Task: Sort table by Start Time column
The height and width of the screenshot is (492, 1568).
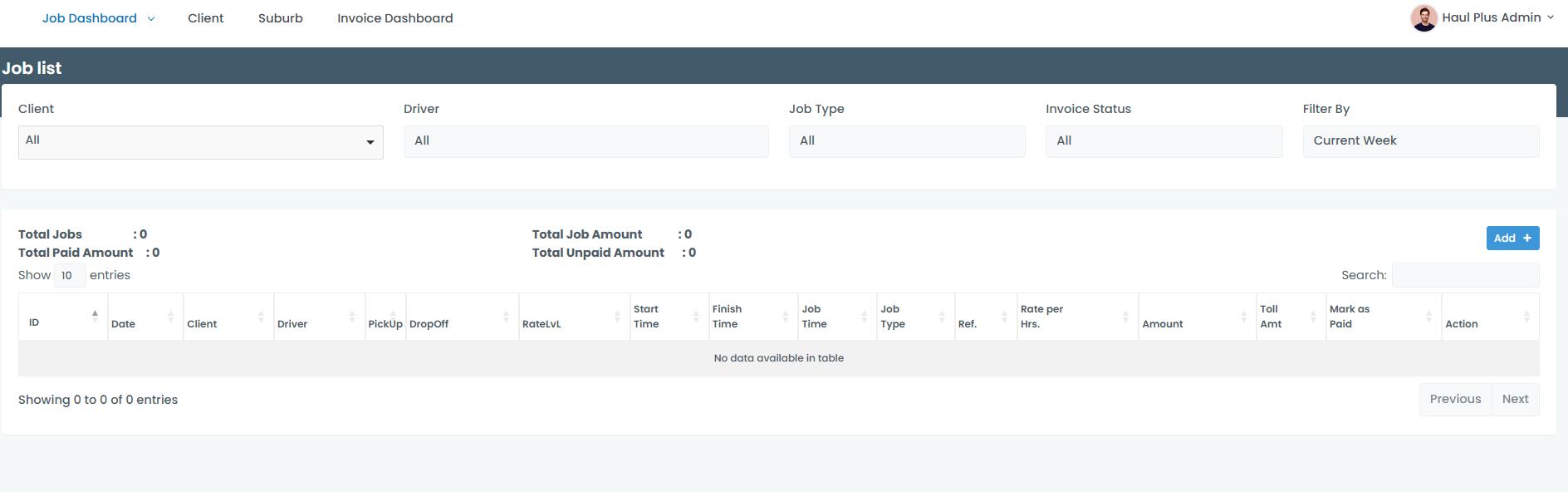Action: click(x=669, y=317)
